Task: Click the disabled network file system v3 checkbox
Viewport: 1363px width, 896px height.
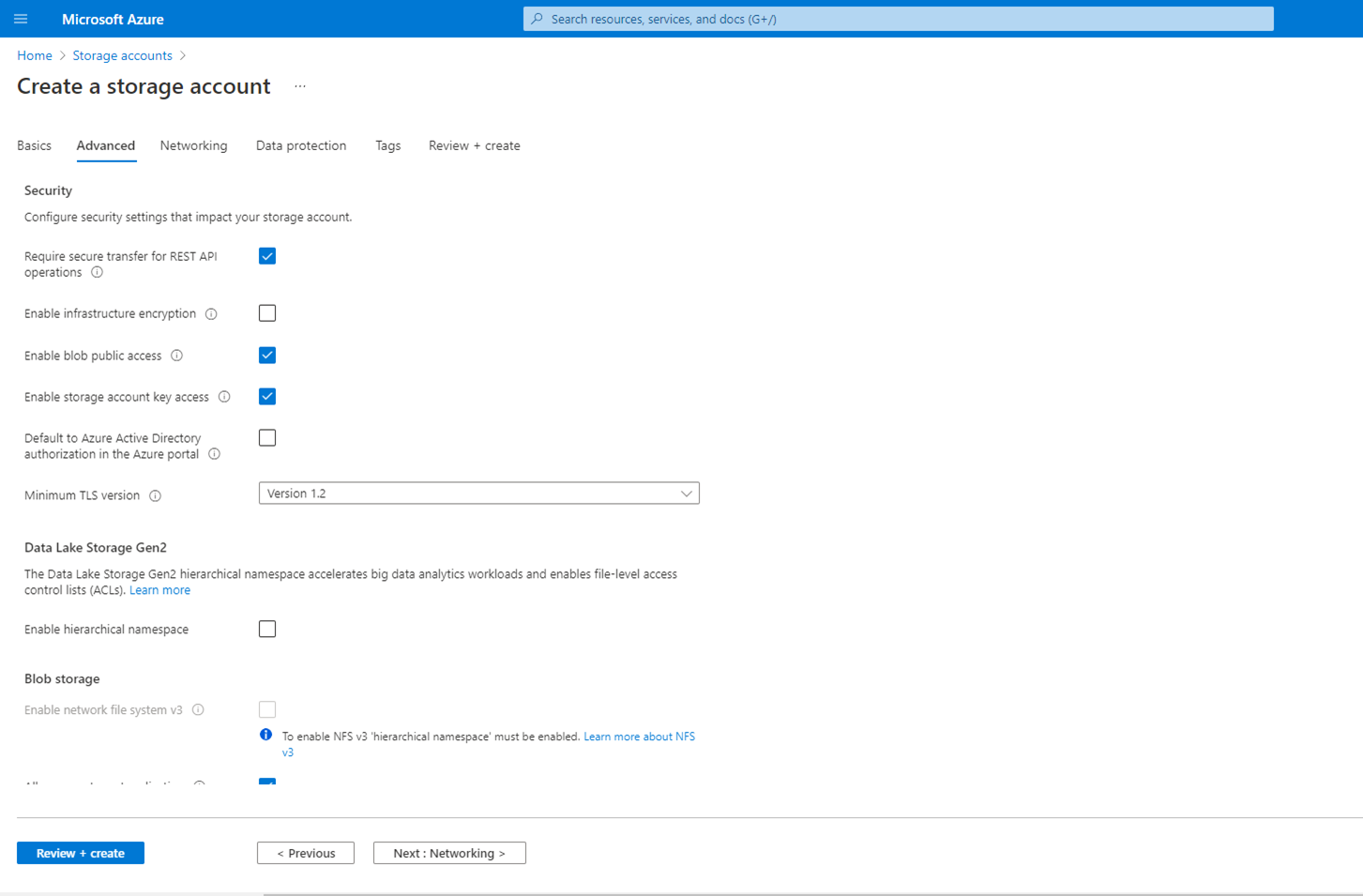Action: (267, 709)
